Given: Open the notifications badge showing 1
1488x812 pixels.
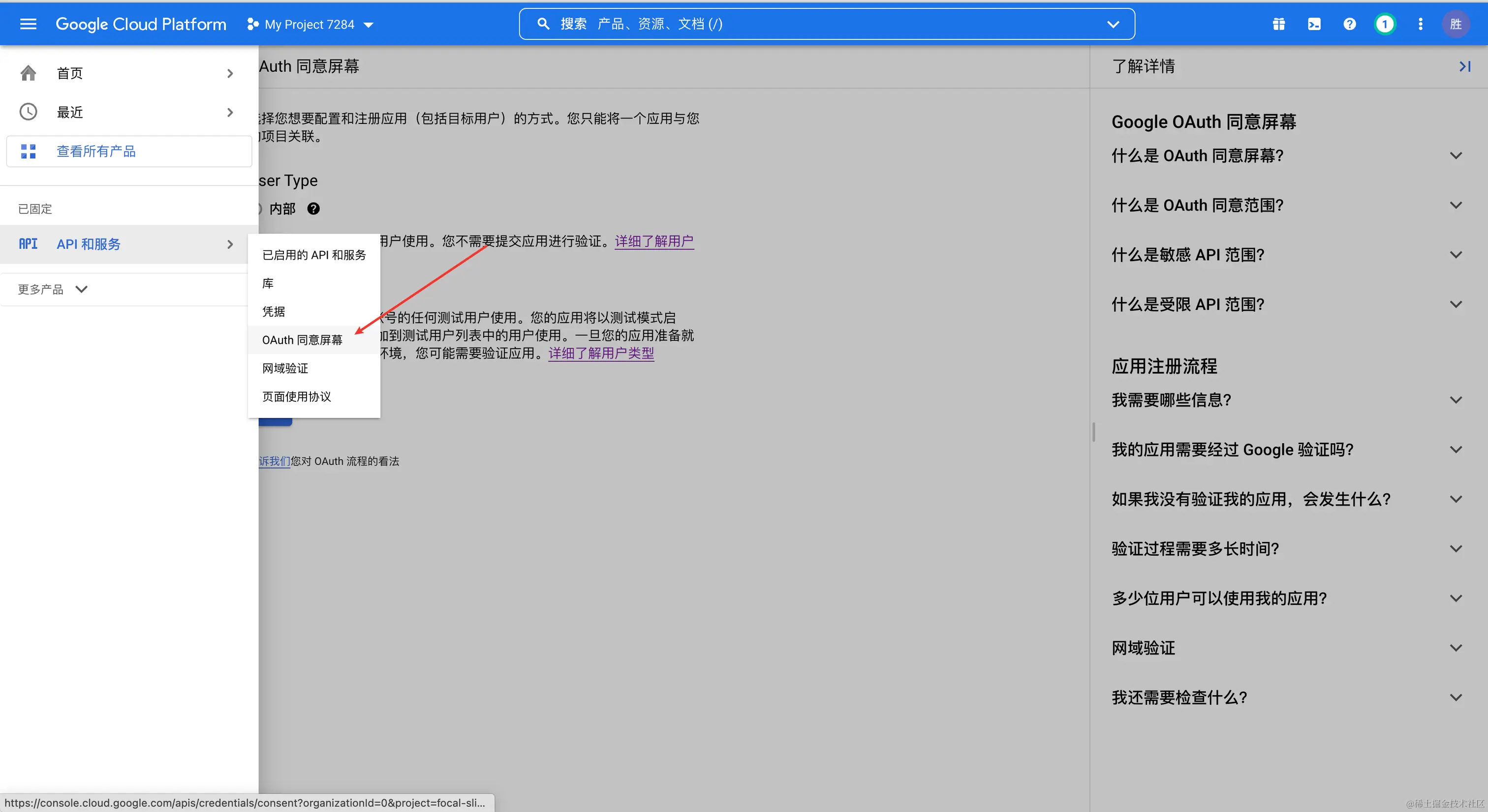Looking at the screenshot, I should click(x=1385, y=24).
